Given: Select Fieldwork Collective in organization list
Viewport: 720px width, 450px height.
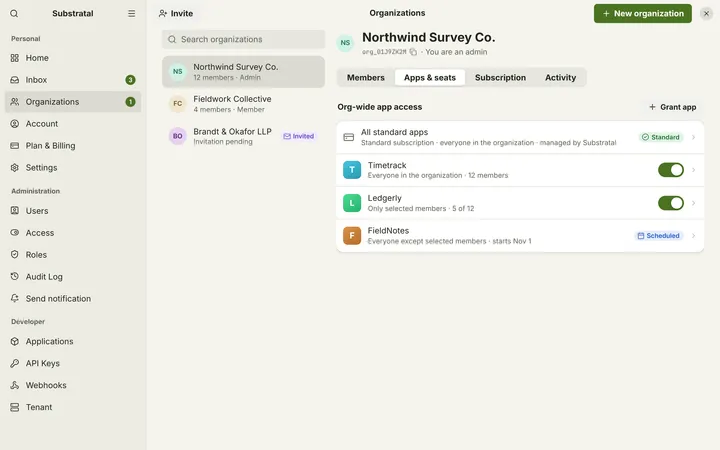Looking at the screenshot, I should point(243,104).
